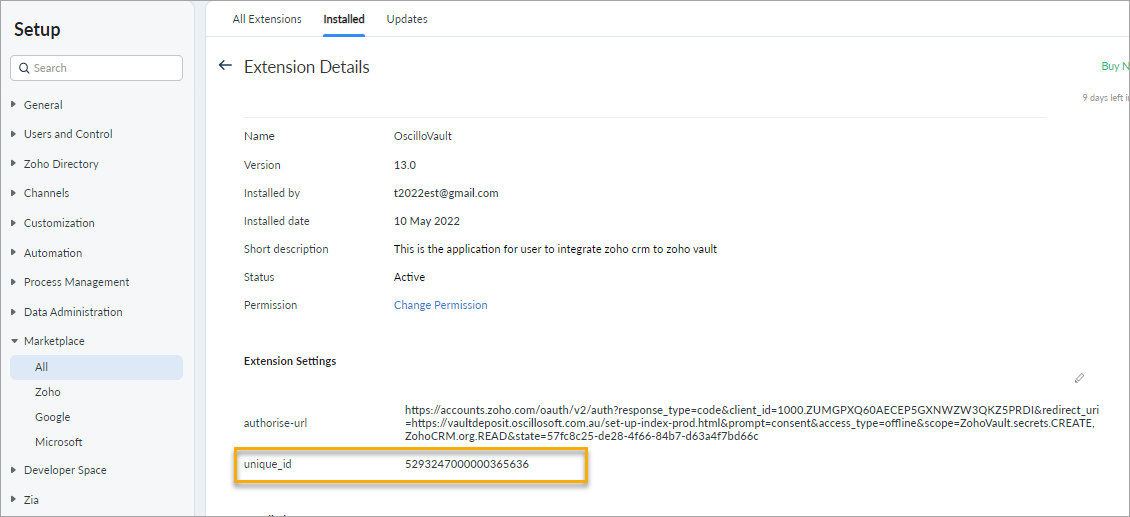The height and width of the screenshot is (517, 1130).
Task: Click the version value 13.0
Action: click(405, 165)
